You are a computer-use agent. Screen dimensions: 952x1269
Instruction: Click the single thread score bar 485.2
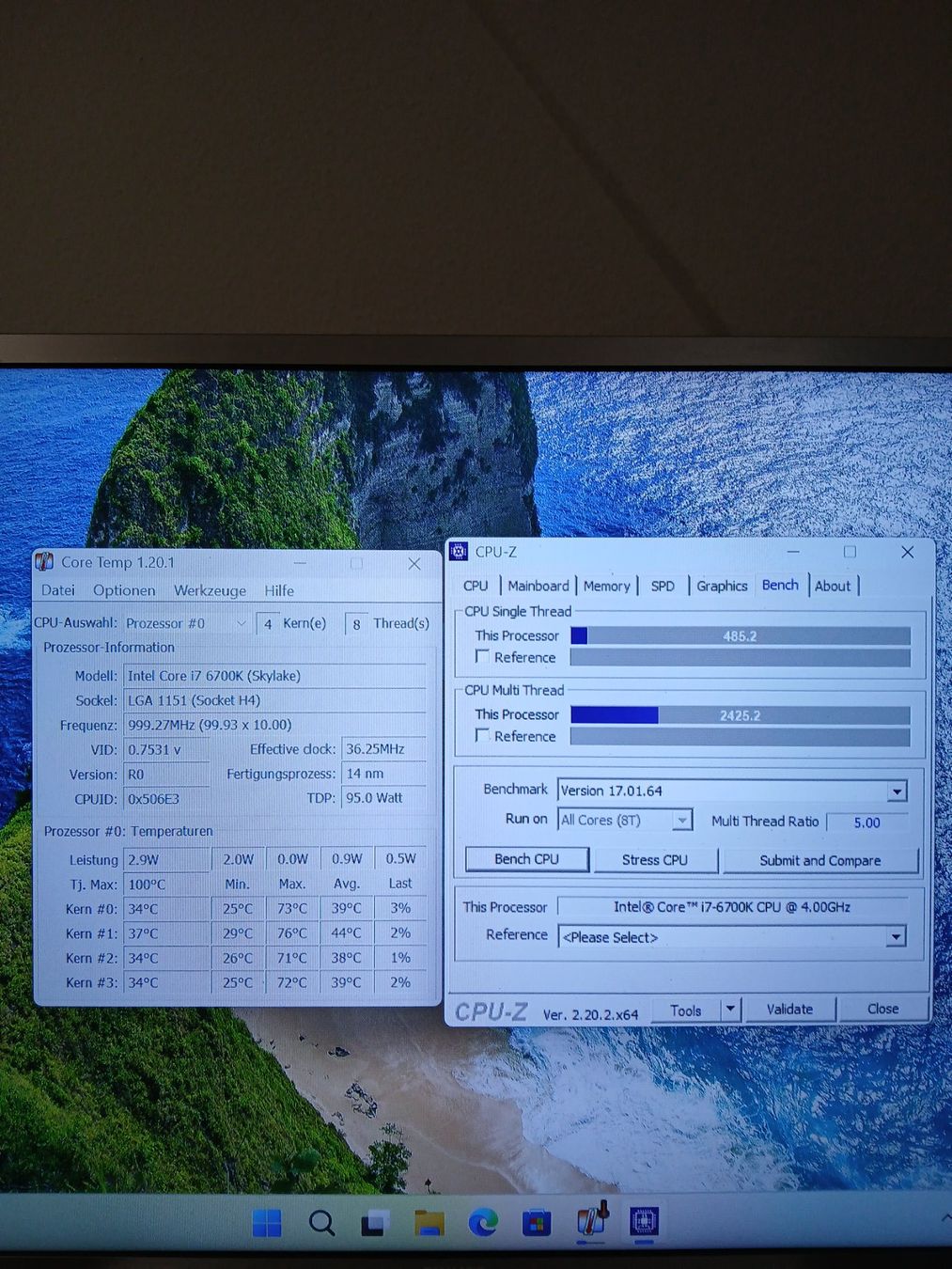pyautogui.click(x=740, y=636)
